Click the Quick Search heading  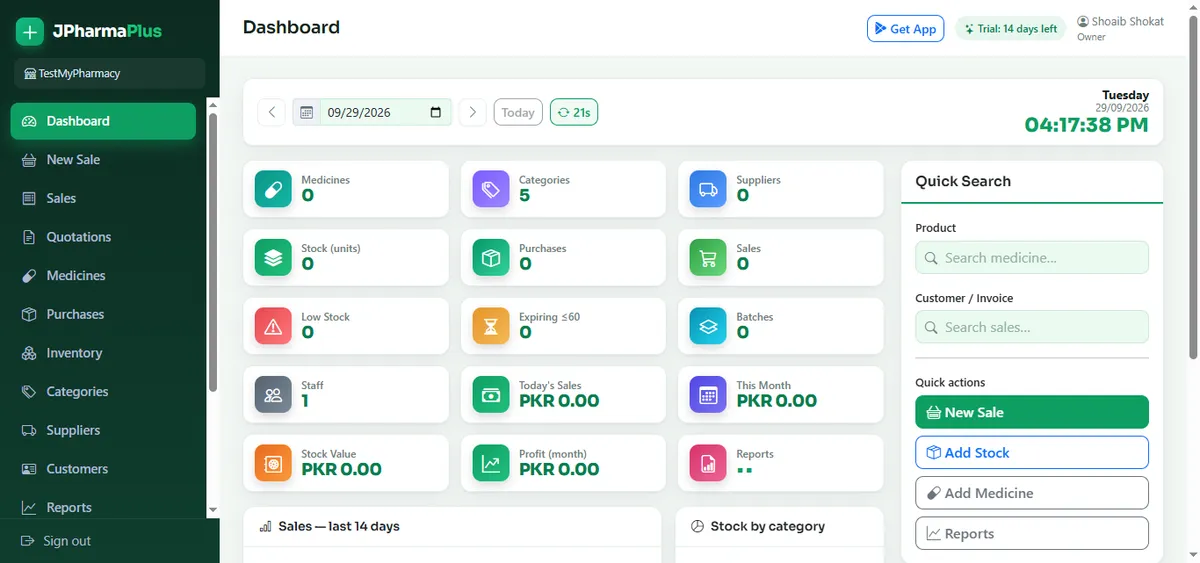click(x=963, y=181)
